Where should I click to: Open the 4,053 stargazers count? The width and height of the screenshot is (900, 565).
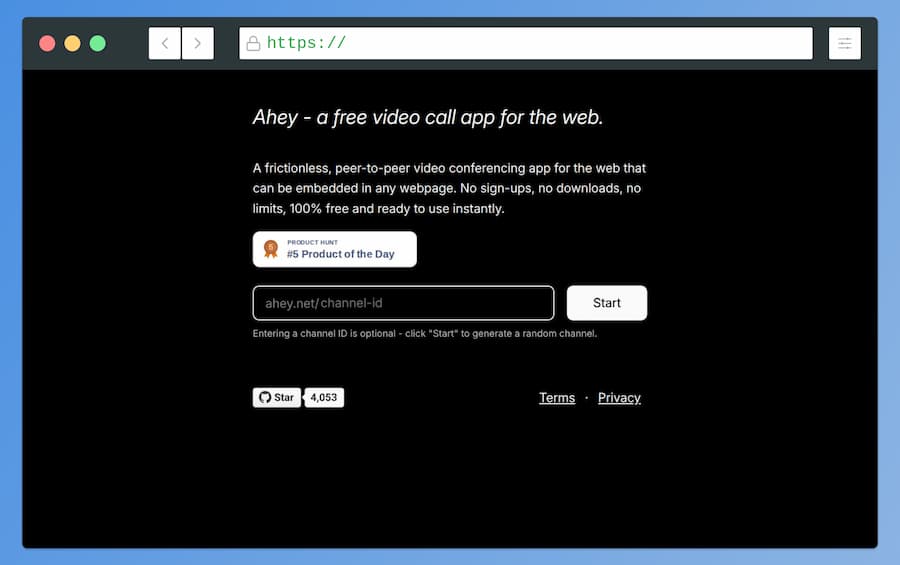[324, 397]
